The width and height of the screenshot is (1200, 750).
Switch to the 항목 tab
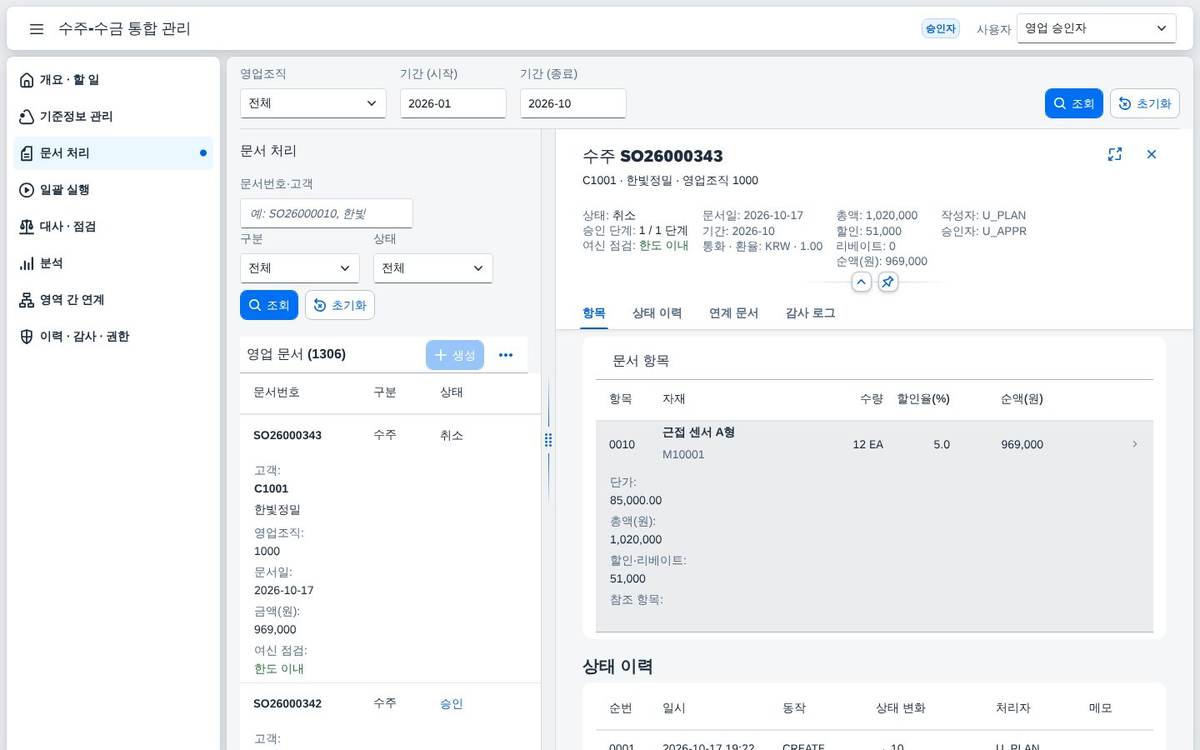594,313
